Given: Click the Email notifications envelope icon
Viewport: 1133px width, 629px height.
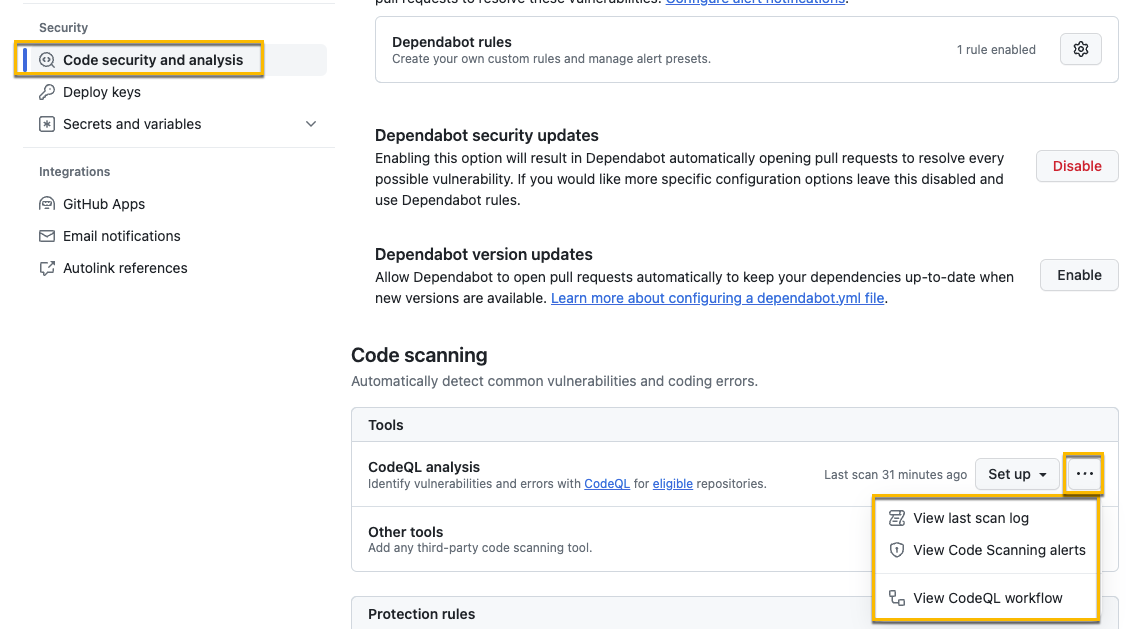Looking at the screenshot, I should pyautogui.click(x=47, y=236).
